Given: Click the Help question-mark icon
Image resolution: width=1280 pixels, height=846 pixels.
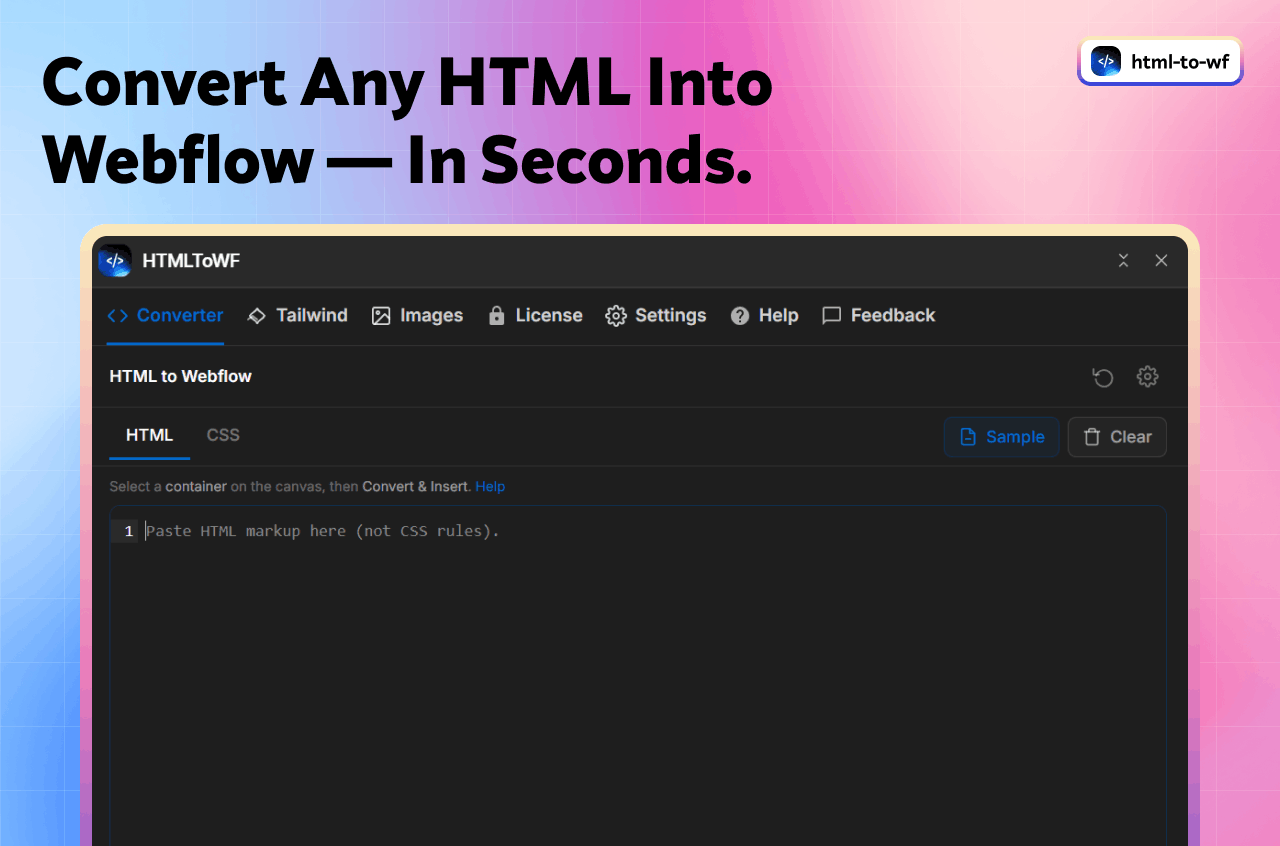Looking at the screenshot, I should coord(738,315).
